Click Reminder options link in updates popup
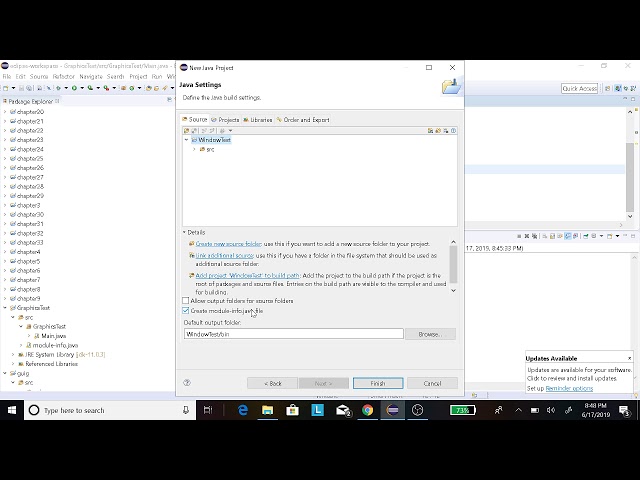Image resolution: width=640 pixels, height=480 pixels. [569, 388]
